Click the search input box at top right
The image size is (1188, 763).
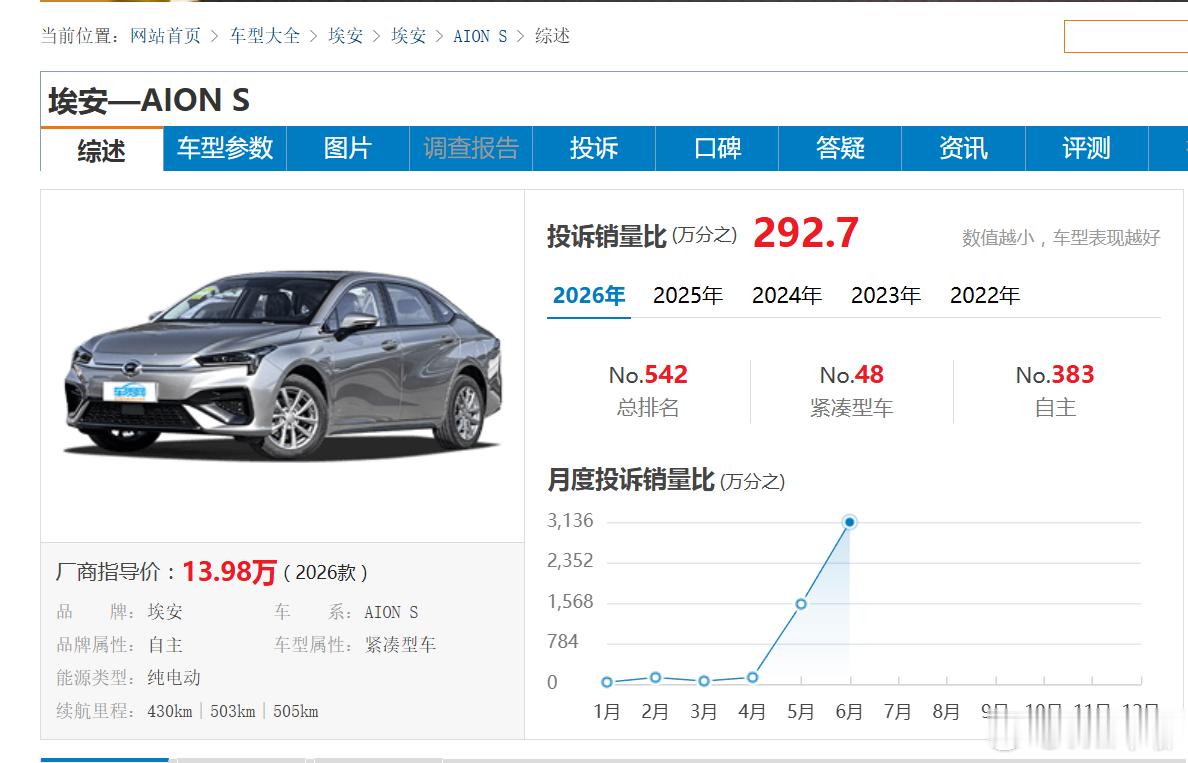click(x=1126, y=36)
